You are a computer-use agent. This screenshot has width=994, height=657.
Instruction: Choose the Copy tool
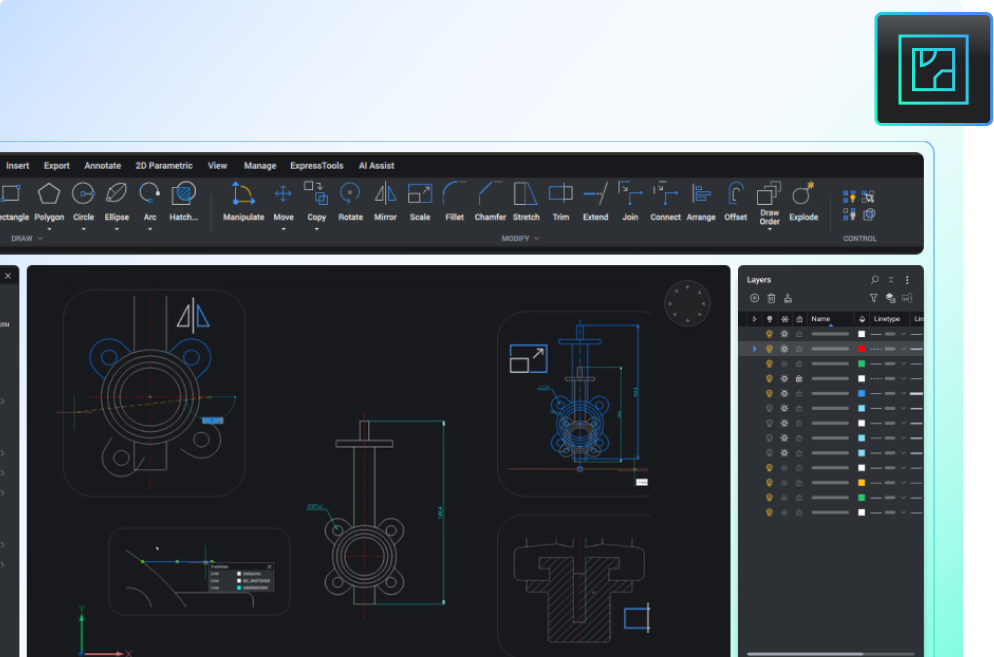(316, 202)
